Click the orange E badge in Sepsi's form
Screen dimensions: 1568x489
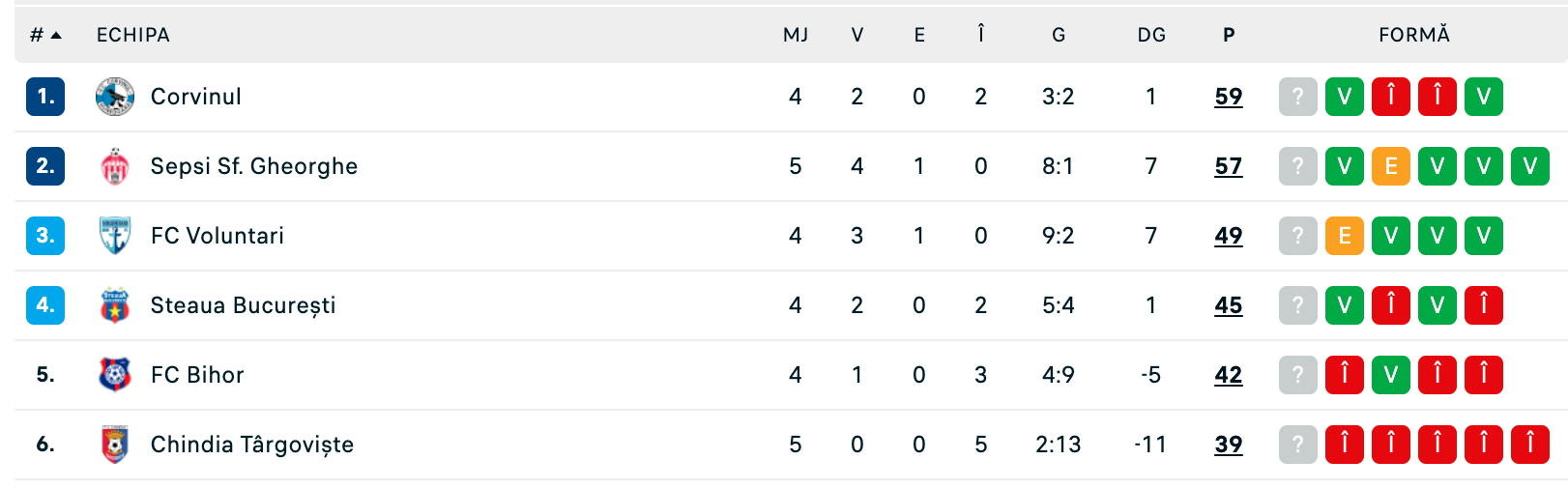point(1390,166)
